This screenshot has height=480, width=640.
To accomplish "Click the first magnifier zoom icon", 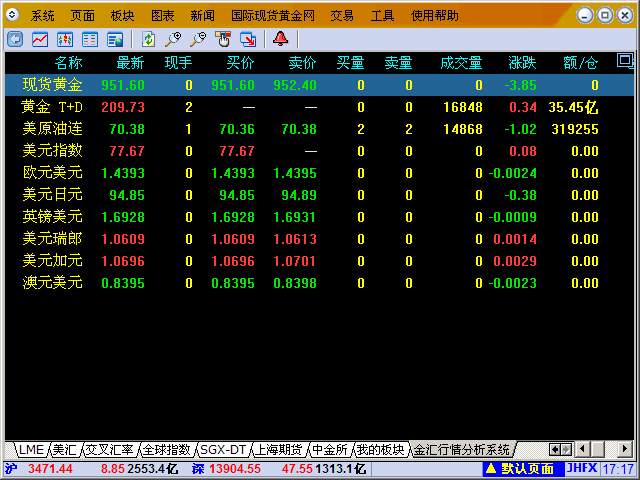I will 173,39.
